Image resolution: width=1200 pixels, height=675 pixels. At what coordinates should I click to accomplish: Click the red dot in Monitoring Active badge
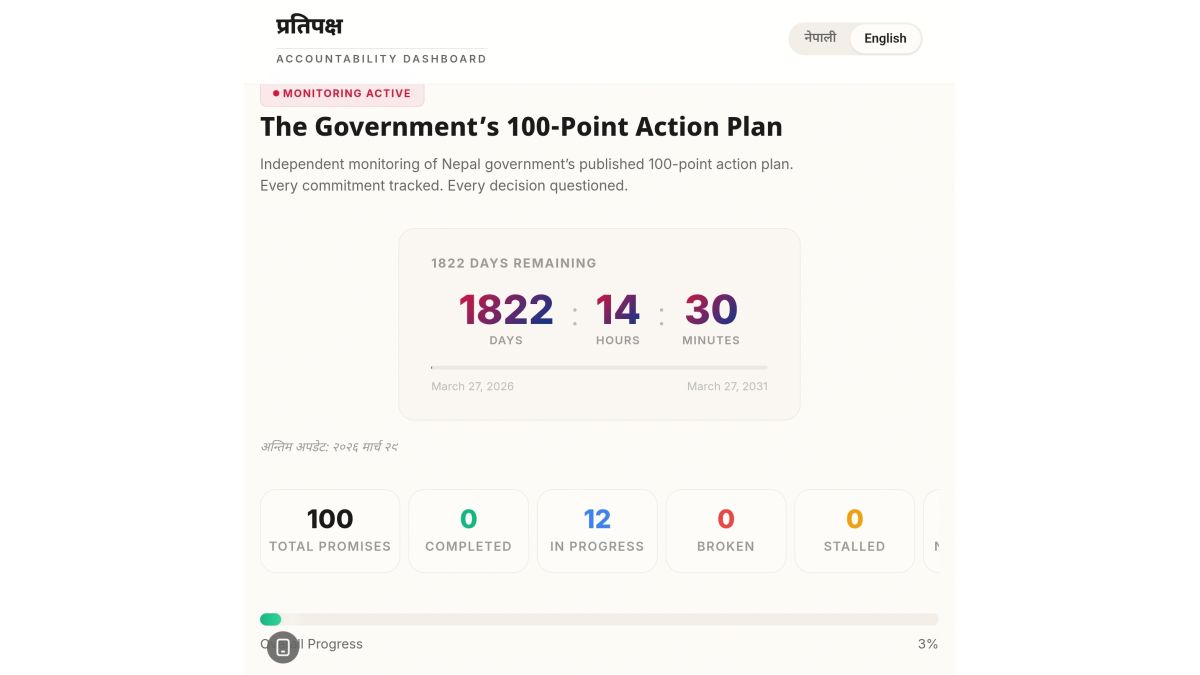point(276,93)
